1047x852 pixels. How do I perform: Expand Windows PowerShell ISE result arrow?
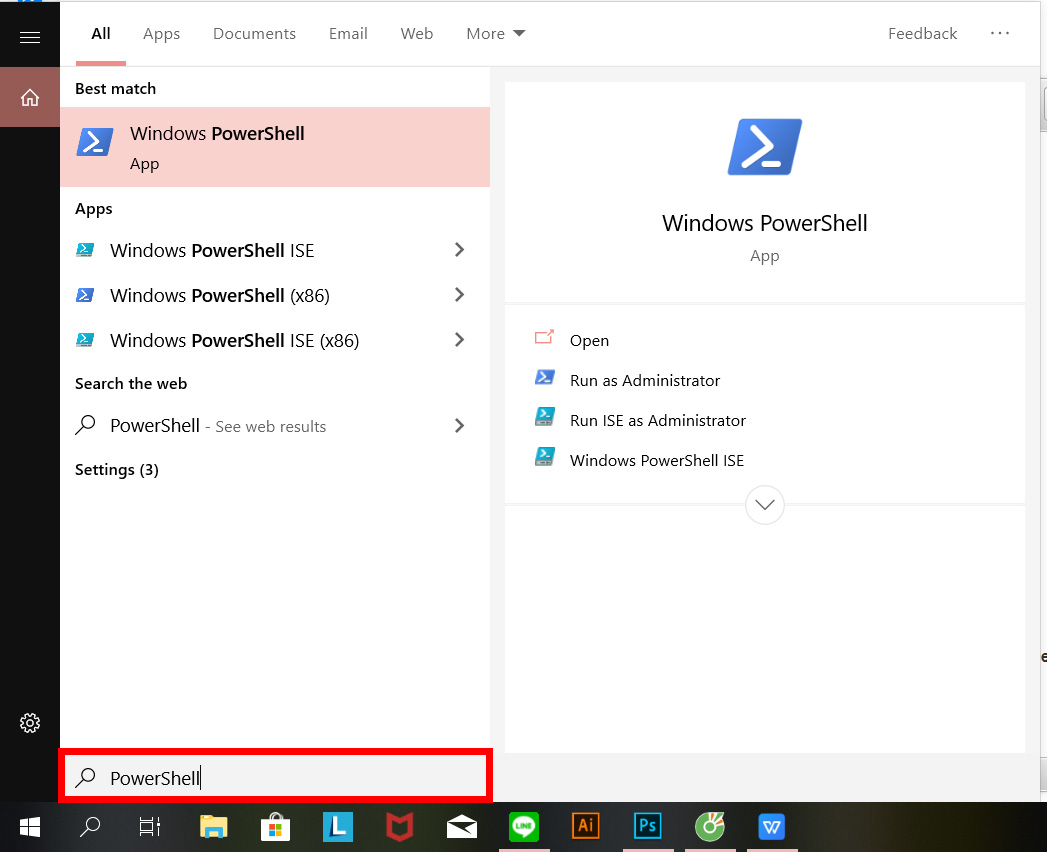tap(459, 250)
